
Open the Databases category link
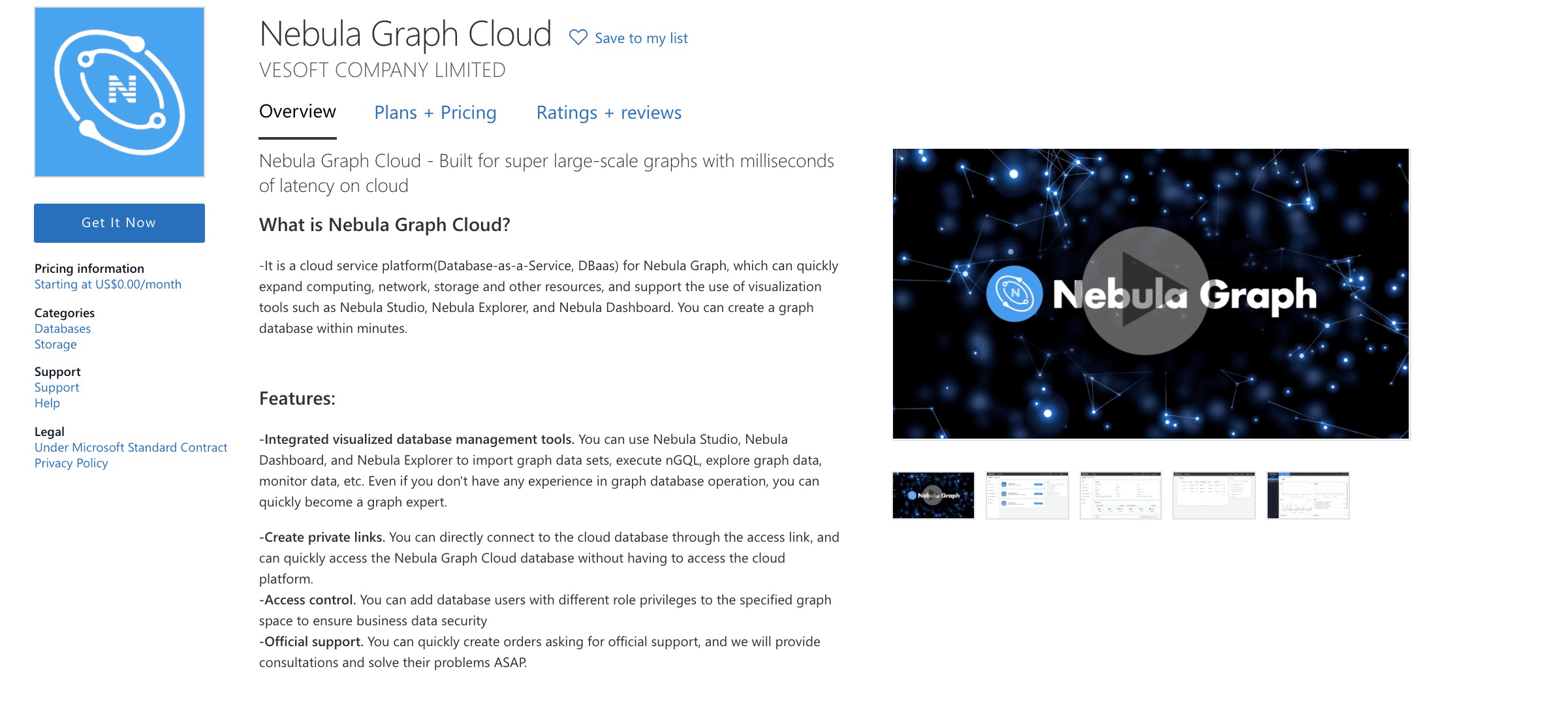(62, 328)
